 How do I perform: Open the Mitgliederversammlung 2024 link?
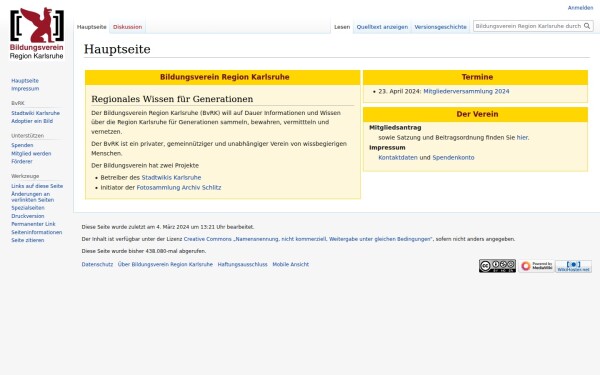point(466,91)
